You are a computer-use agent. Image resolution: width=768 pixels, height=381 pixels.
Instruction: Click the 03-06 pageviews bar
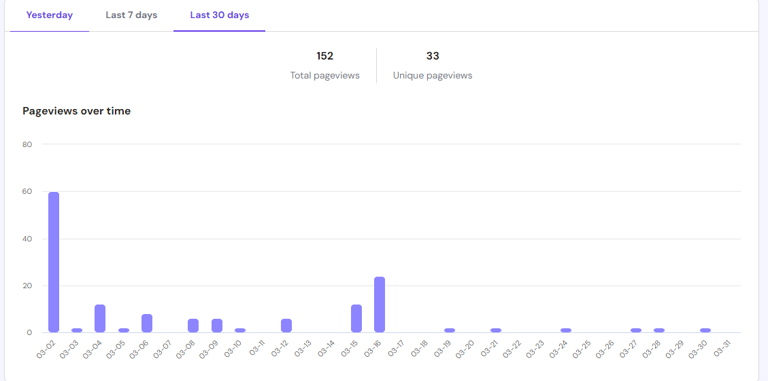(x=147, y=323)
